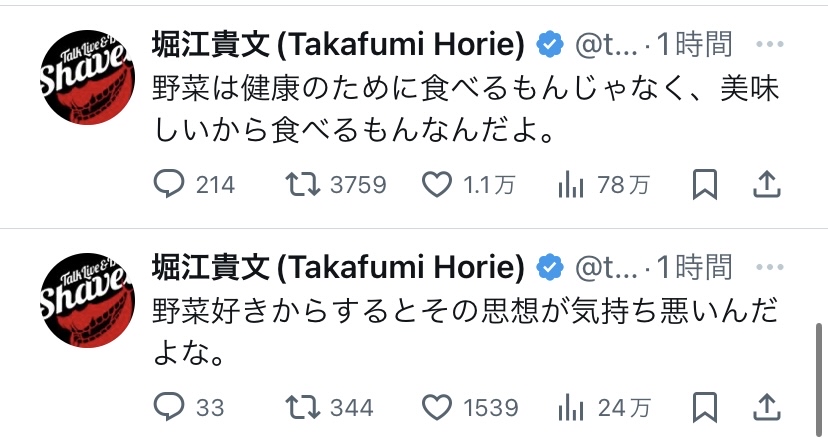
Task: Share the second tweet via upload icon
Action: coord(766,407)
